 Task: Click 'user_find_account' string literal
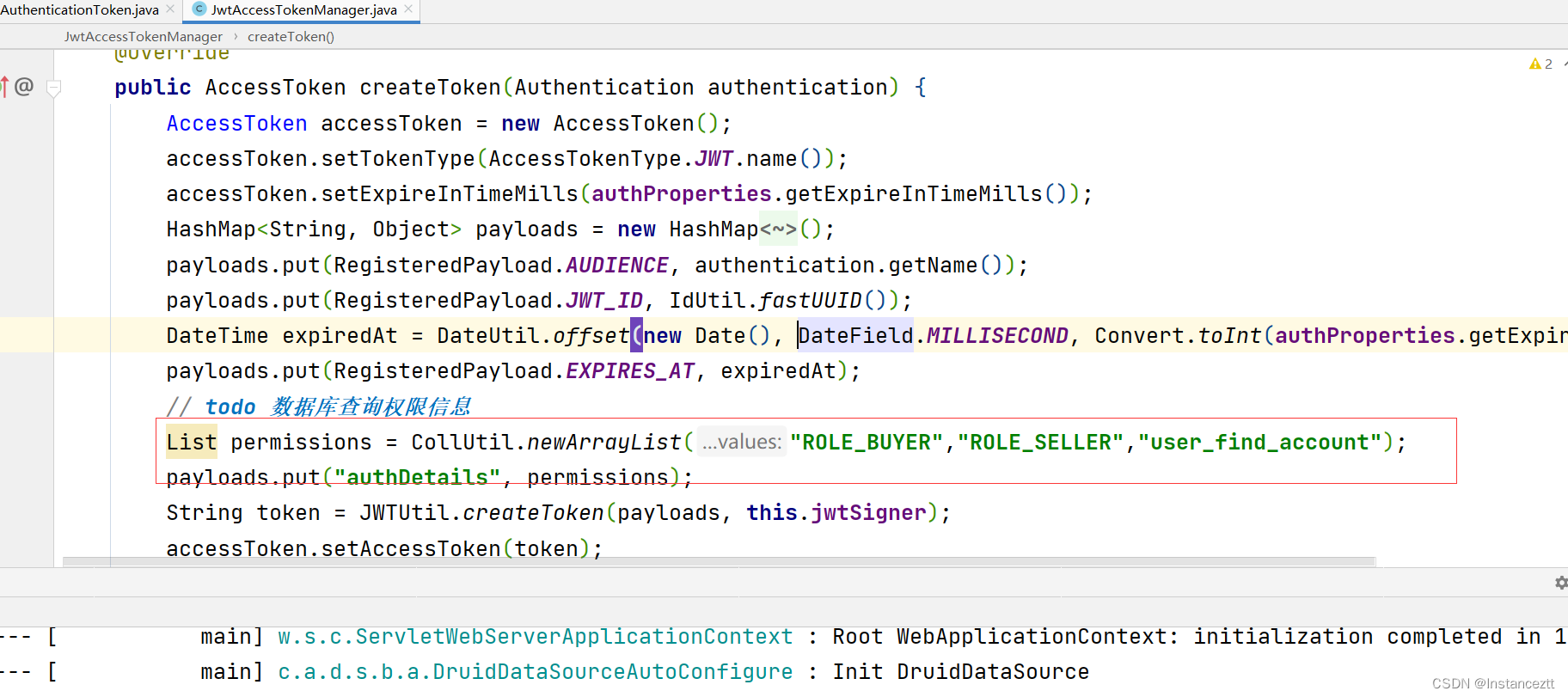pyautogui.click(x=1259, y=443)
